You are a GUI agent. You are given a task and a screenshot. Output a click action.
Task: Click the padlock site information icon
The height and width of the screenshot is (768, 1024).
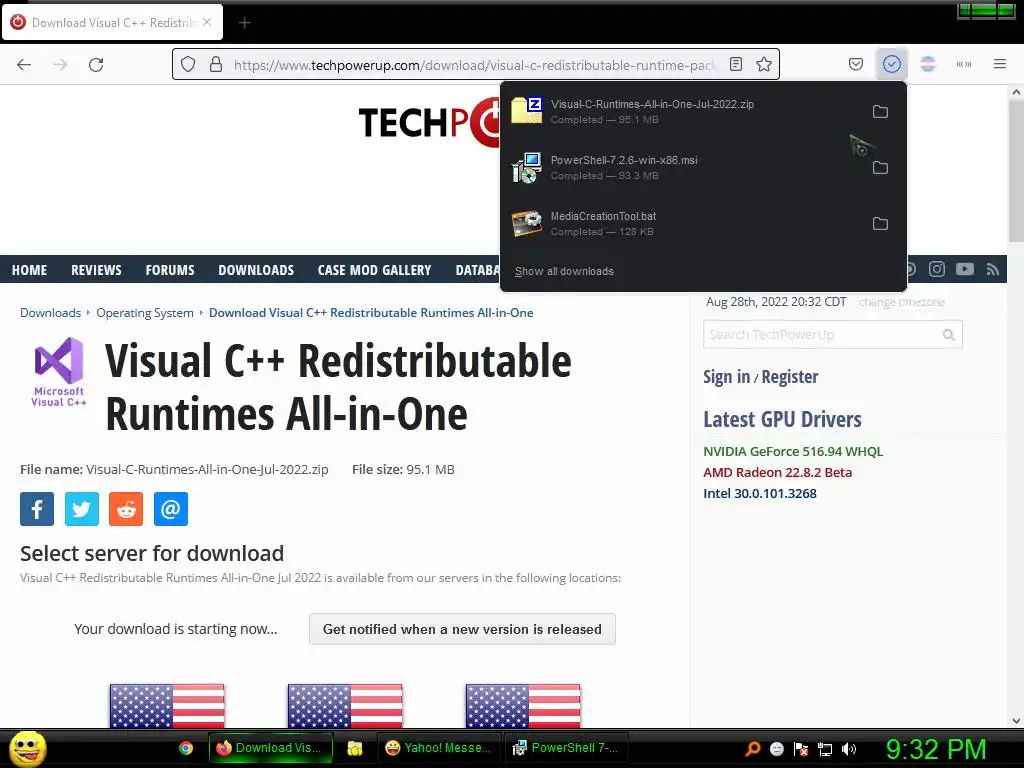point(216,64)
